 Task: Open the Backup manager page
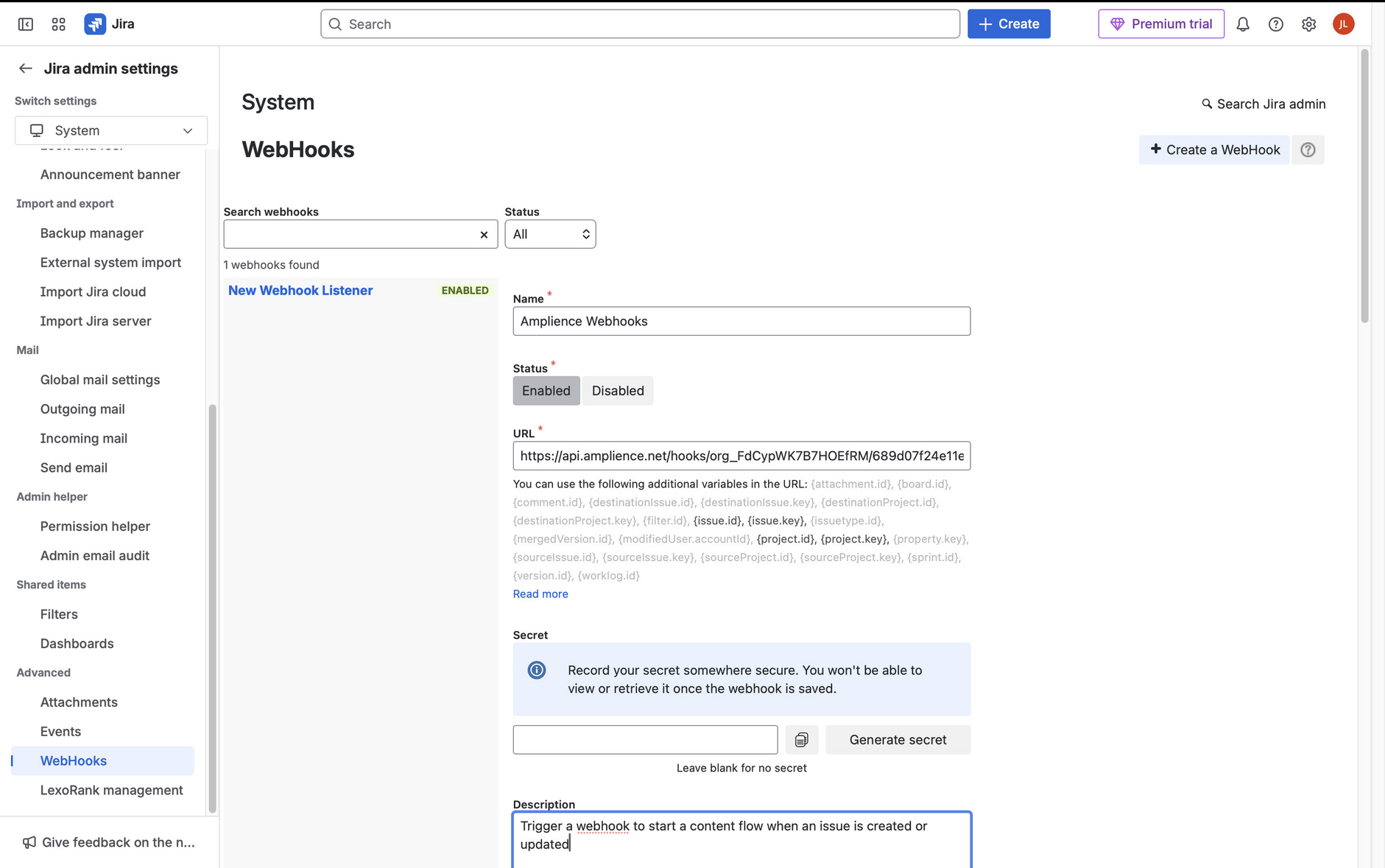click(x=91, y=233)
